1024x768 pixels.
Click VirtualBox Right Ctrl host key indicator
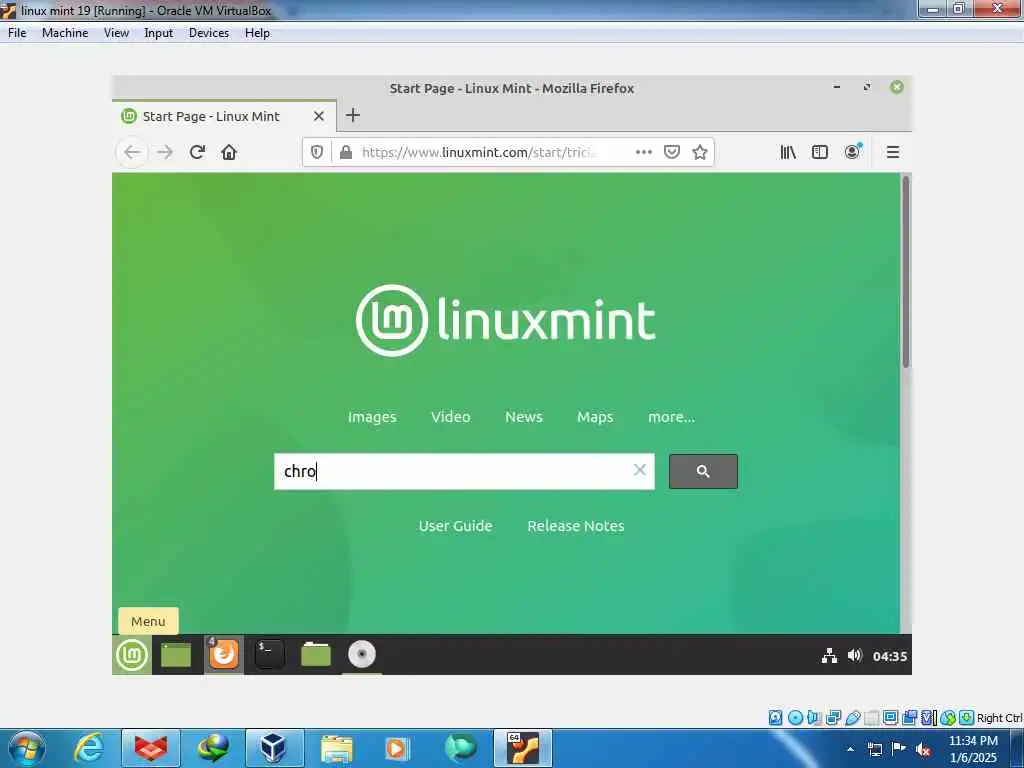tap(999, 718)
